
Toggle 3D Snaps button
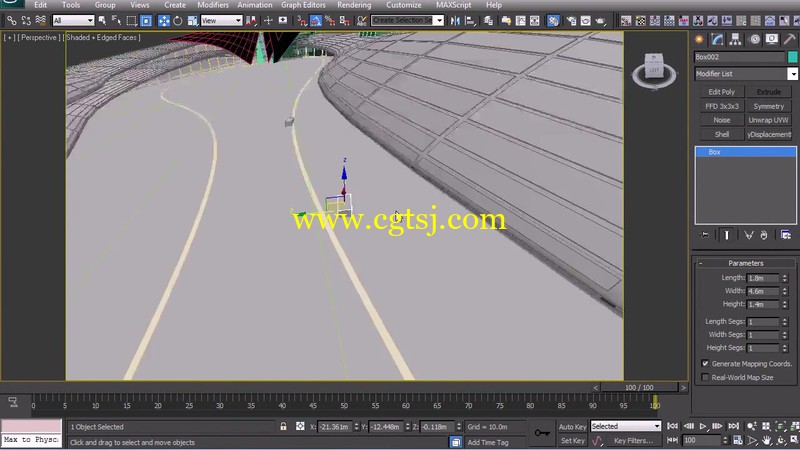coord(302,20)
